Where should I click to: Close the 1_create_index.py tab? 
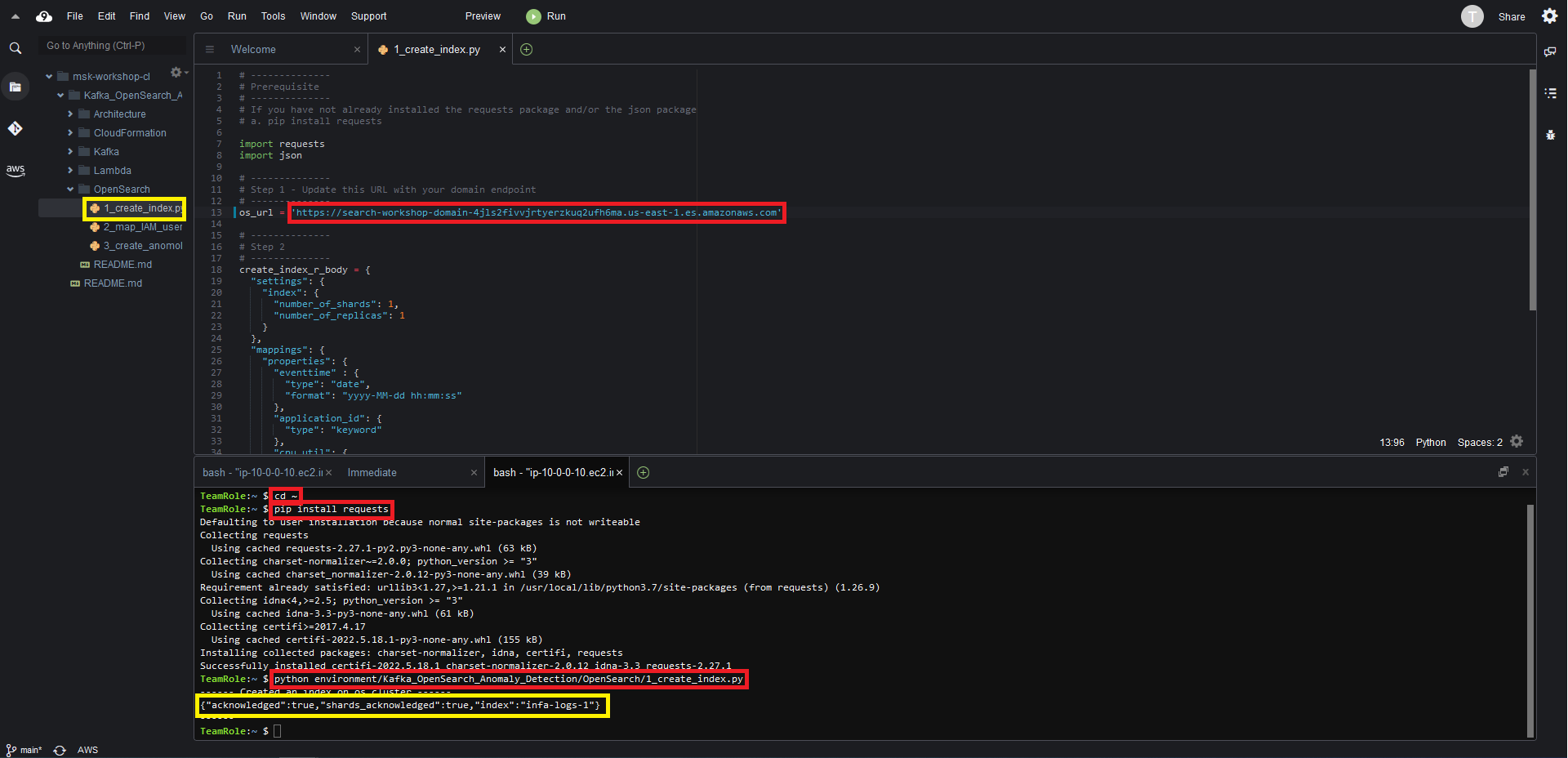pos(502,50)
